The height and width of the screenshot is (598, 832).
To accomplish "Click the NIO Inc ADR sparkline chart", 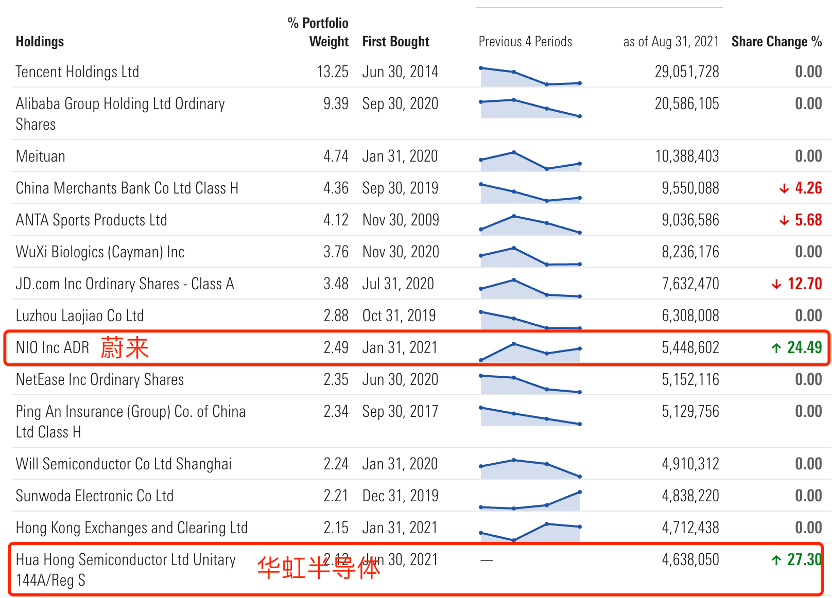I will pos(530,352).
